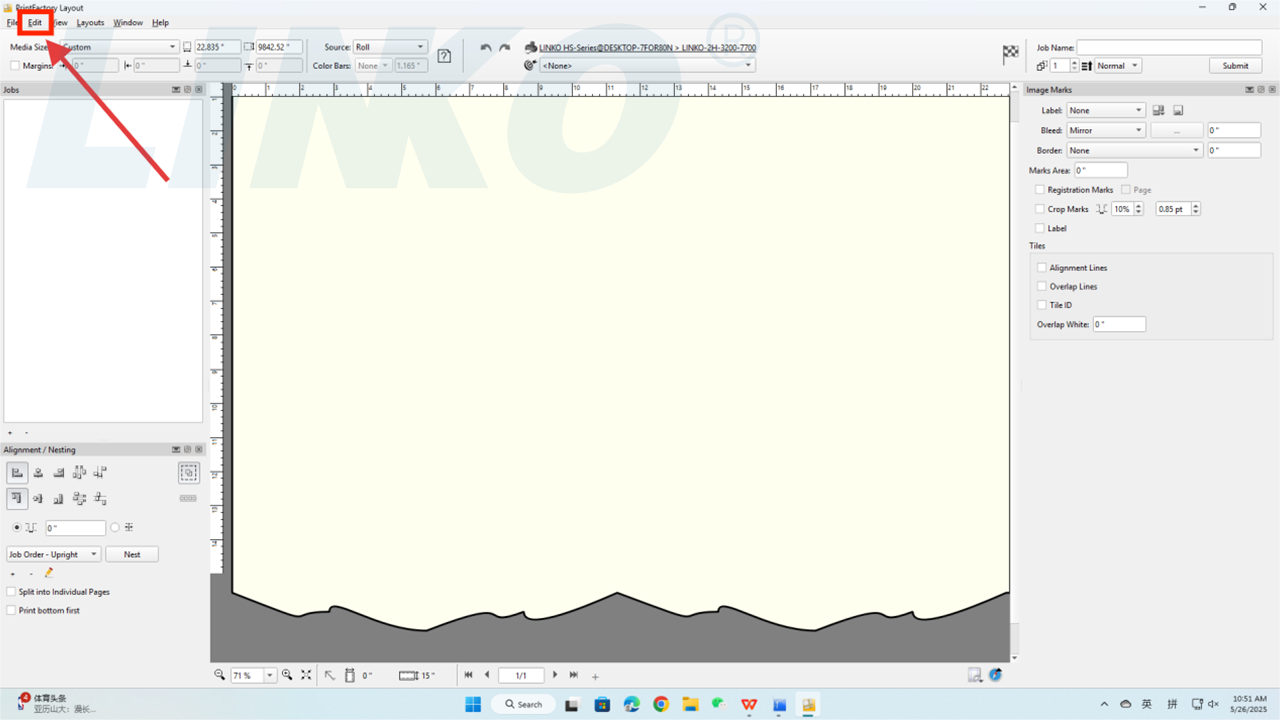
Task: Click the dashed-frame group icon in Alignment panel
Action: click(x=188, y=473)
